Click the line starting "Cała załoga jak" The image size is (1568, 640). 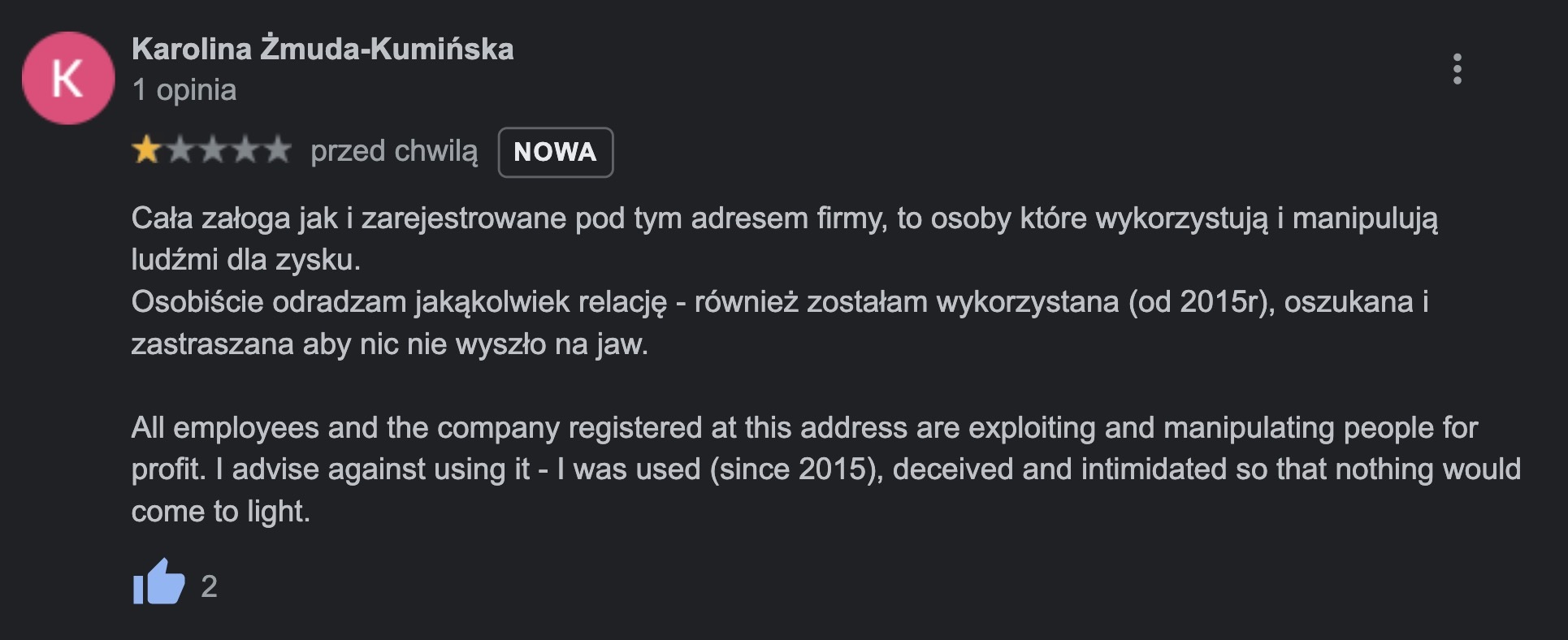coord(784,218)
